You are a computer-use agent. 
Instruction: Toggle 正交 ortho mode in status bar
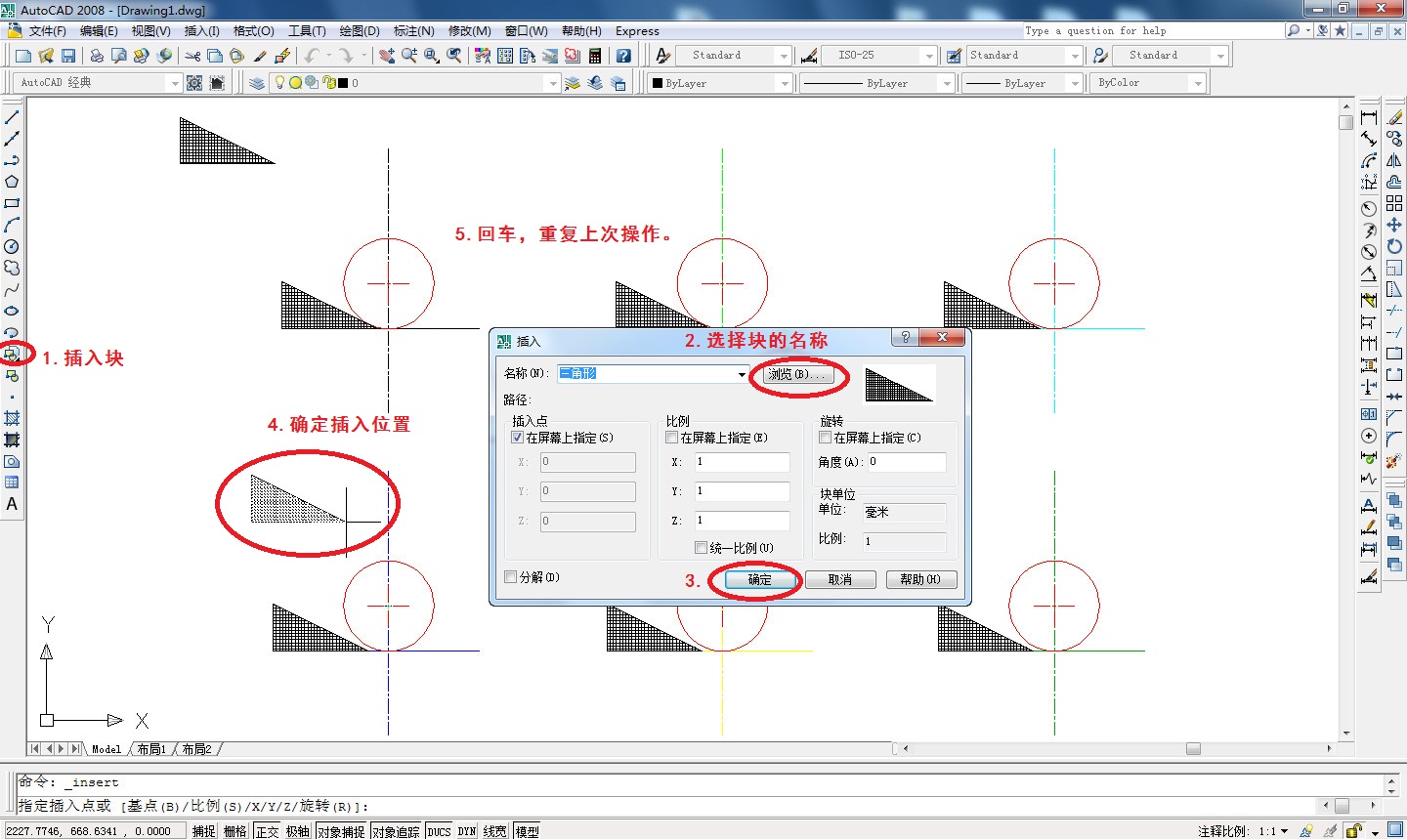point(267,831)
